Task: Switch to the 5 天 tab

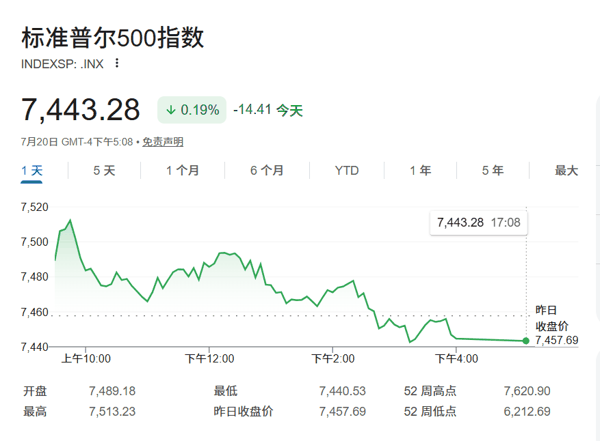Action: (104, 170)
